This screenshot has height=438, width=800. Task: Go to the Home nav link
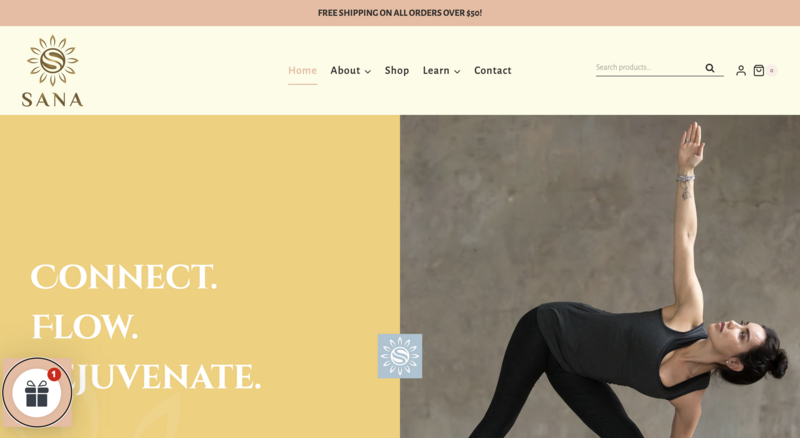(x=303, y=70)
